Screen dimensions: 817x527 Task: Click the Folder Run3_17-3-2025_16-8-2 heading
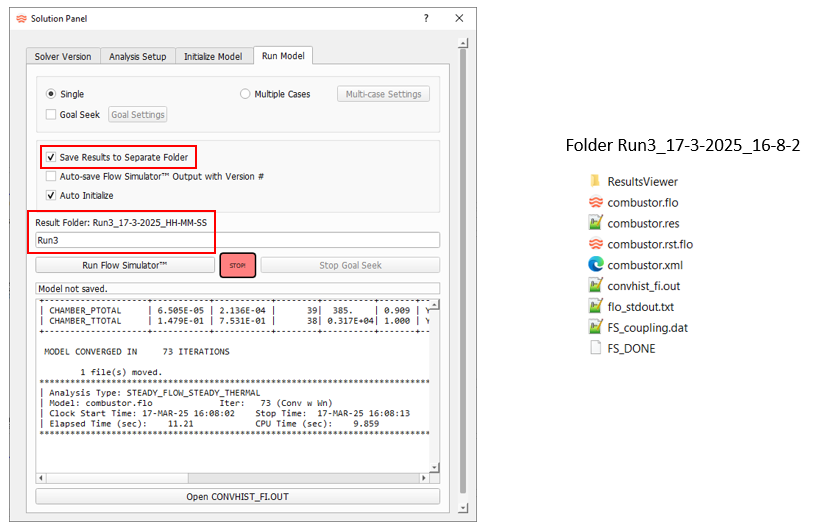pos(683,145)
